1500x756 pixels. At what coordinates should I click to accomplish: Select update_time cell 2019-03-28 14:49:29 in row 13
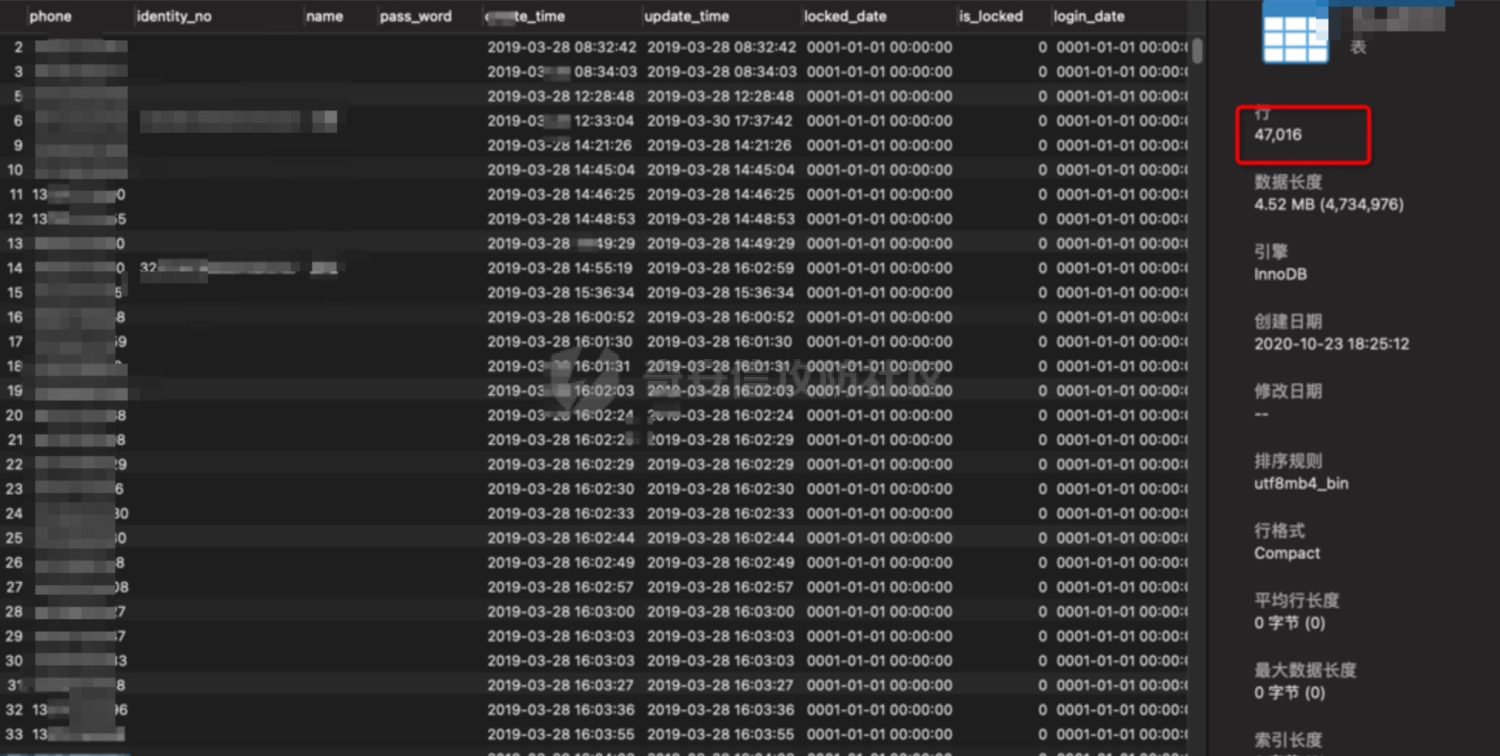point(721,243)
